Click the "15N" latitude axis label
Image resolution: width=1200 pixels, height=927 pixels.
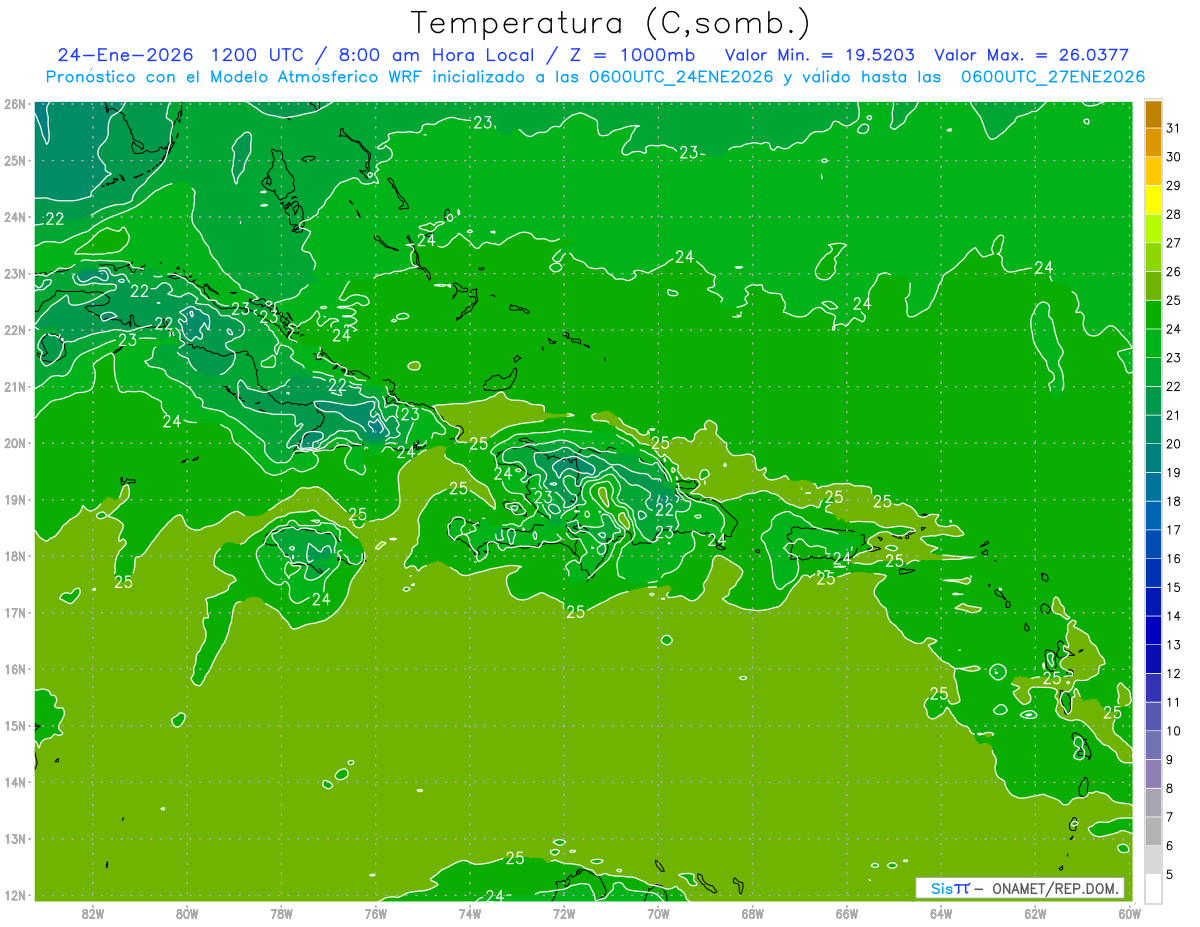(x=15, y=725)
